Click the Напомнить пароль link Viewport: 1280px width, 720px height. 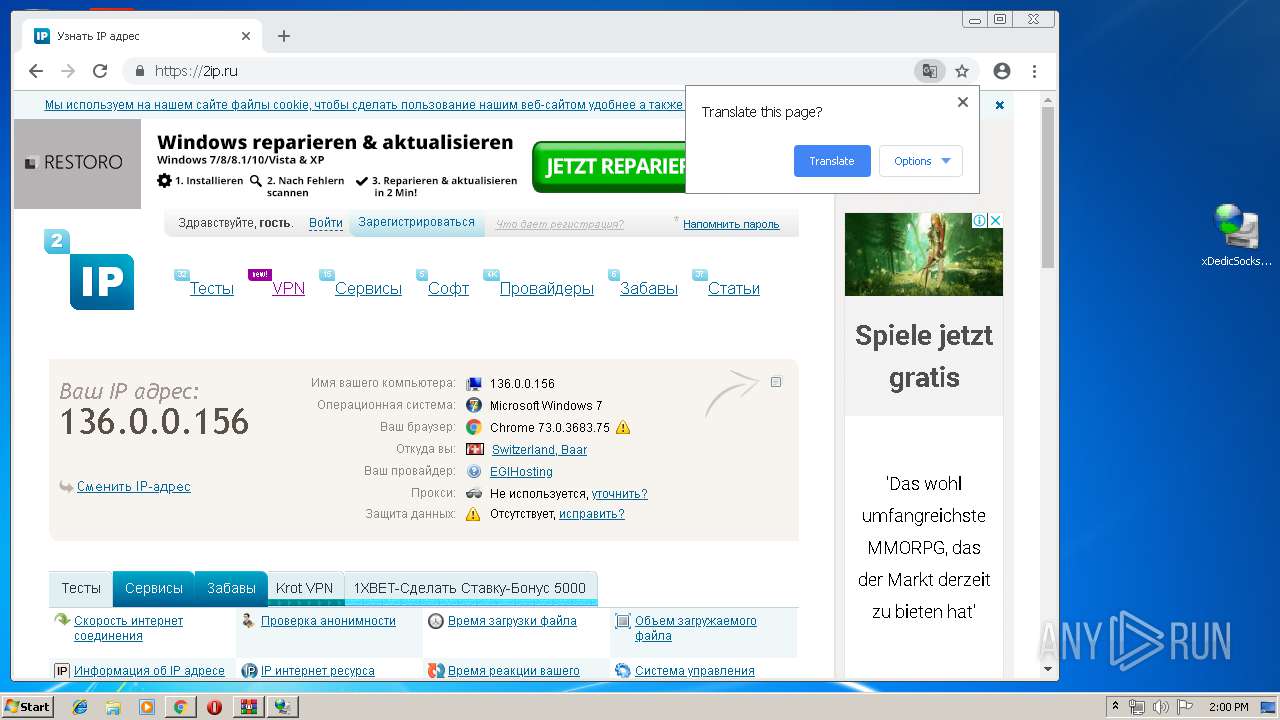731,224
